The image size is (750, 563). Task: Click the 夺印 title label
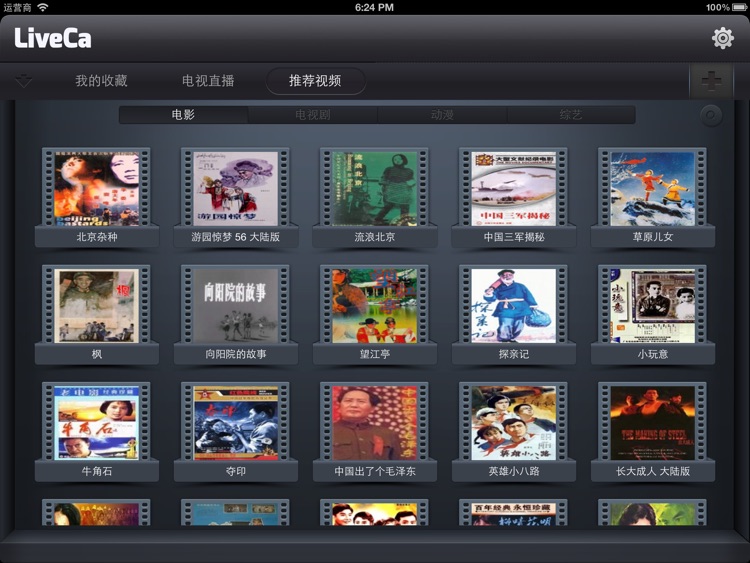point(235,471)
